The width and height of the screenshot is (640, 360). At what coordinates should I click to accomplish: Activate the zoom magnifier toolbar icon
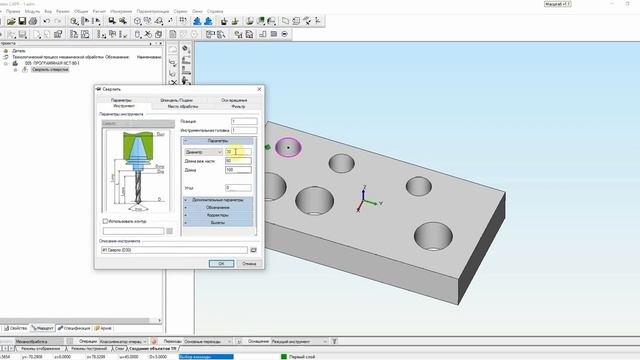coord(74,21)
